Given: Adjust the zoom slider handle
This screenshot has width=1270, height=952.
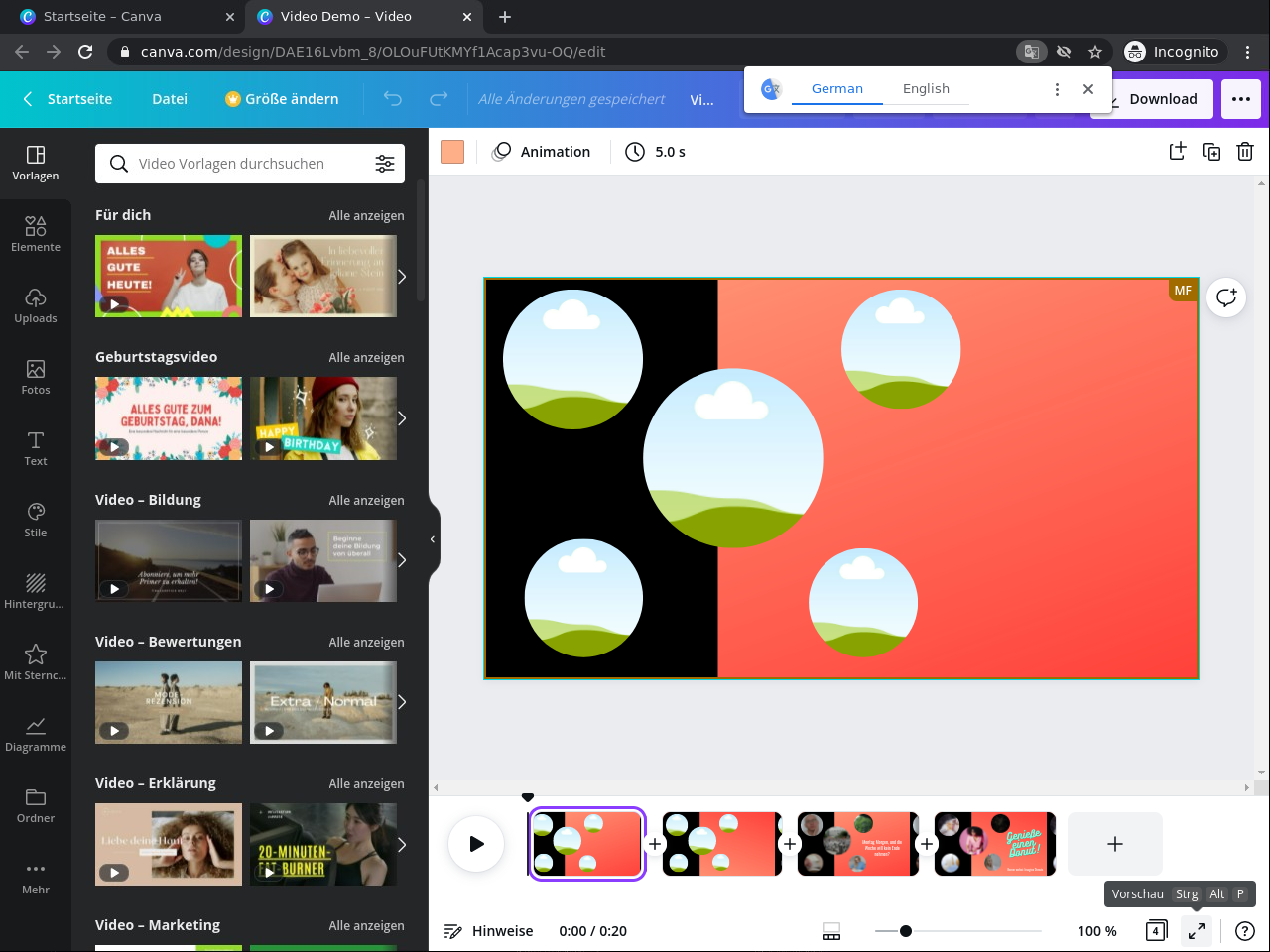Looking at the screenshot, I should click(x=906, y=931).
